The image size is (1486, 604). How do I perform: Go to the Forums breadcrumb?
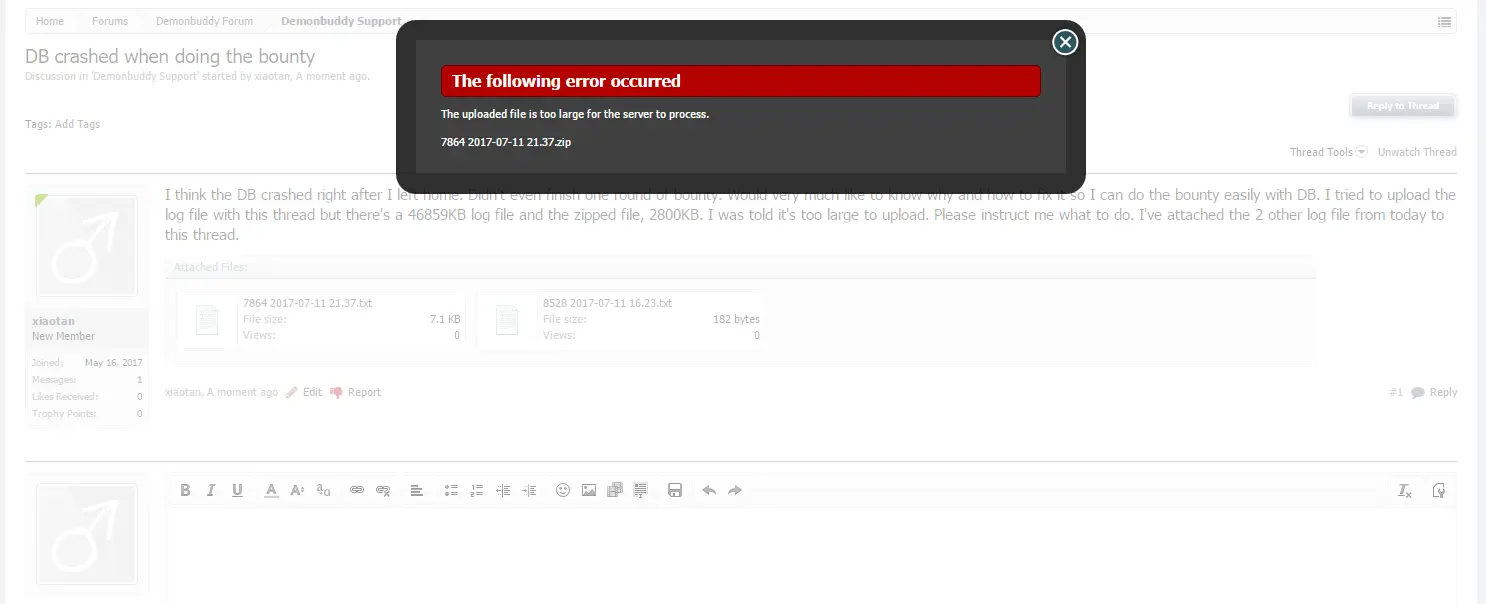point(110,21)
